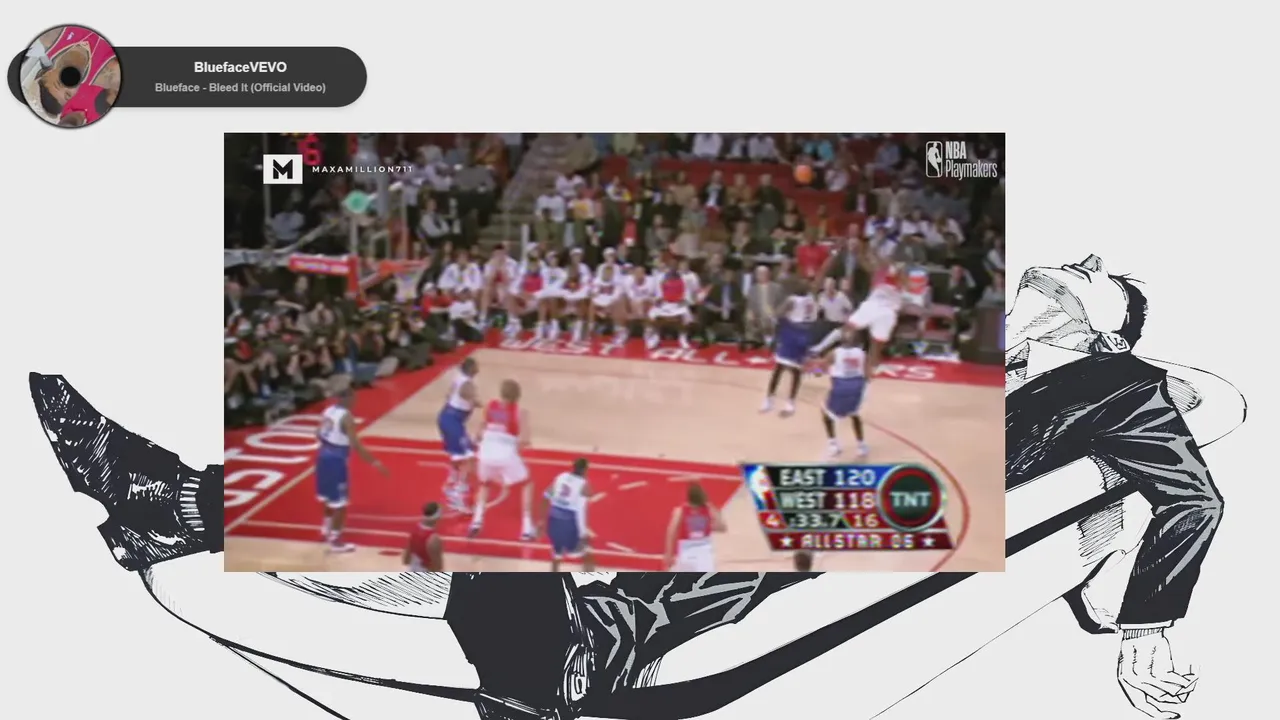Click the NBA Playmakers logo in the video
This screenshot has height=720, width=1280.
click(x=961, y=159)
